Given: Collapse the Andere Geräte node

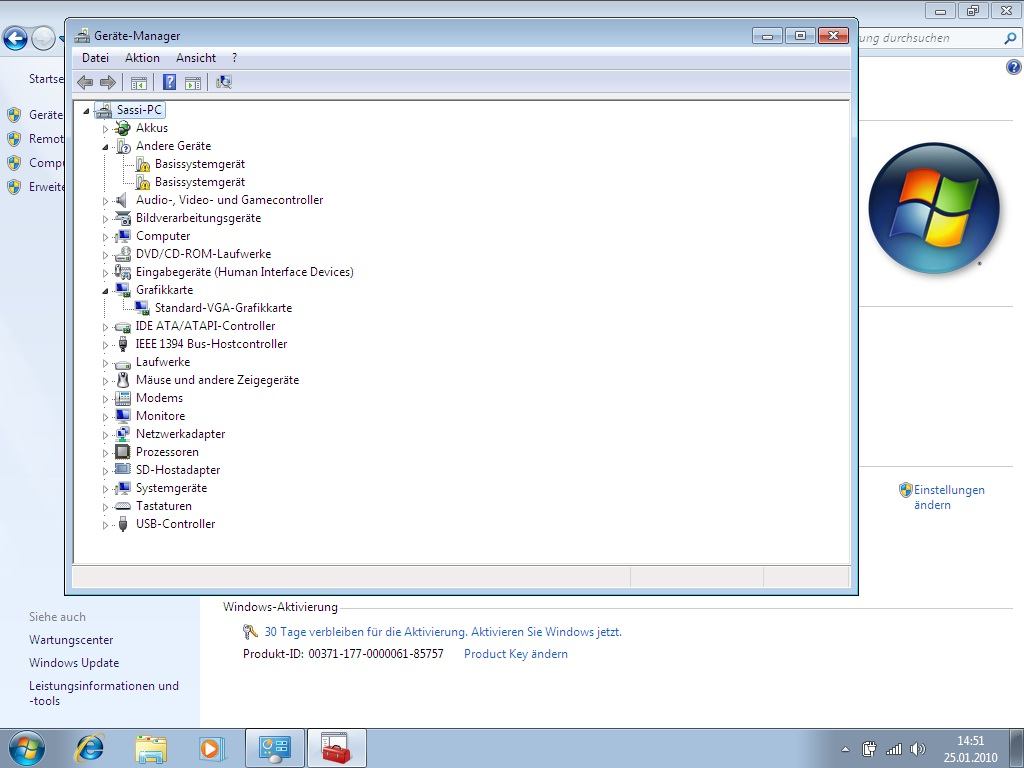Looking at the screenshot, I should (x=105, y=147).
